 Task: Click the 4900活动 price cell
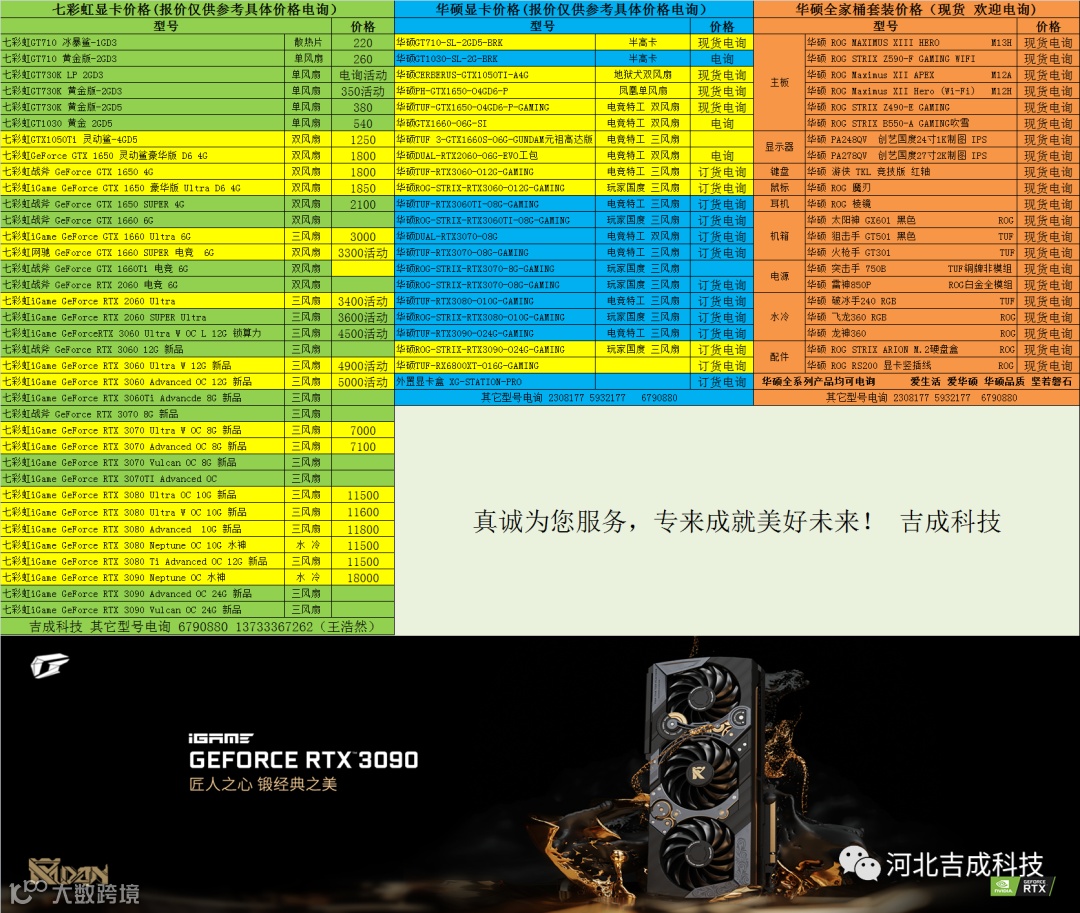pyautogui.click(x=363, y=366)
